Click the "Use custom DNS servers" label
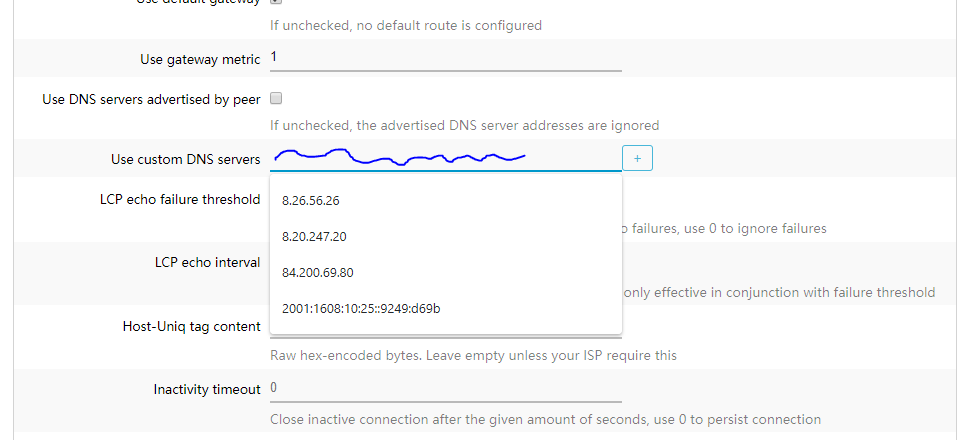The image size is (960, 440). pyautogui.click(x=186, y=160)
